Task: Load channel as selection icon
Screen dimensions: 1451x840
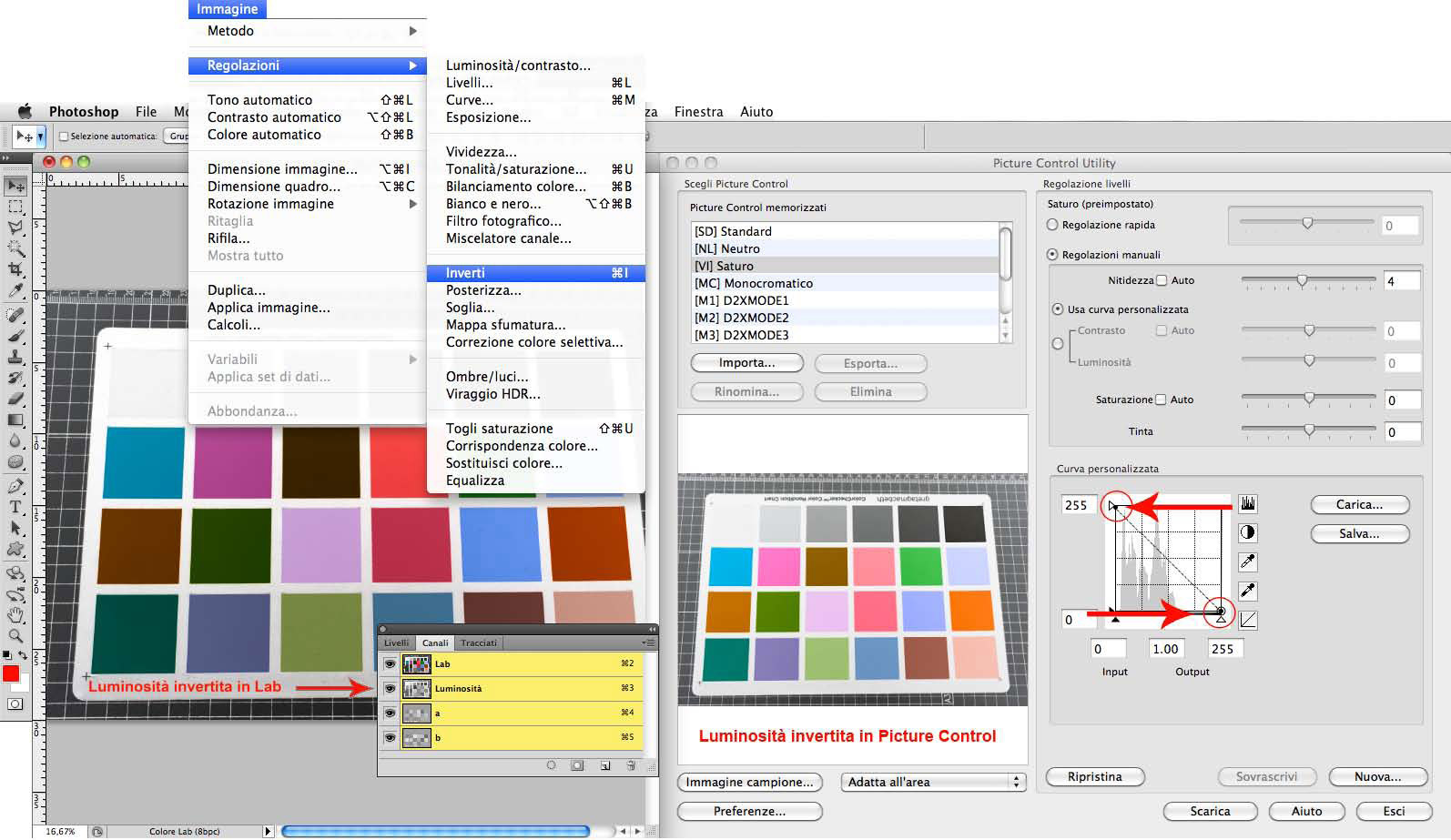Action: click(551, 765)
